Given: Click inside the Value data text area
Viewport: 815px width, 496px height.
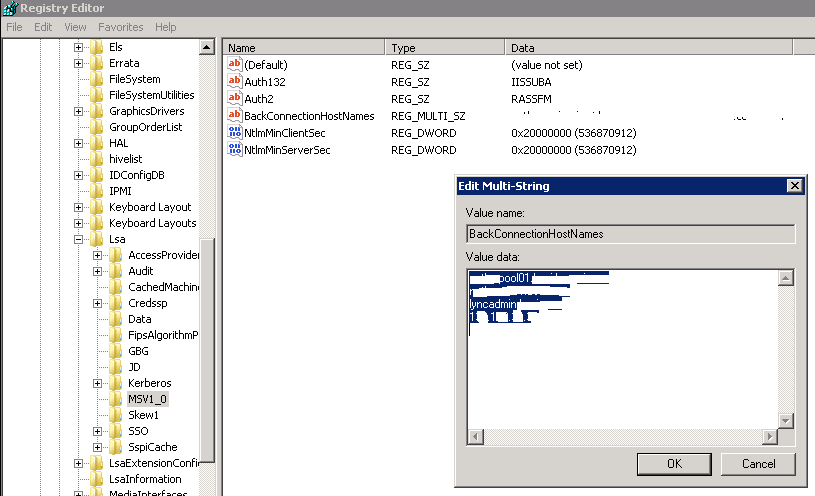Looking at the screenshot, I should (x=620, y=380).
